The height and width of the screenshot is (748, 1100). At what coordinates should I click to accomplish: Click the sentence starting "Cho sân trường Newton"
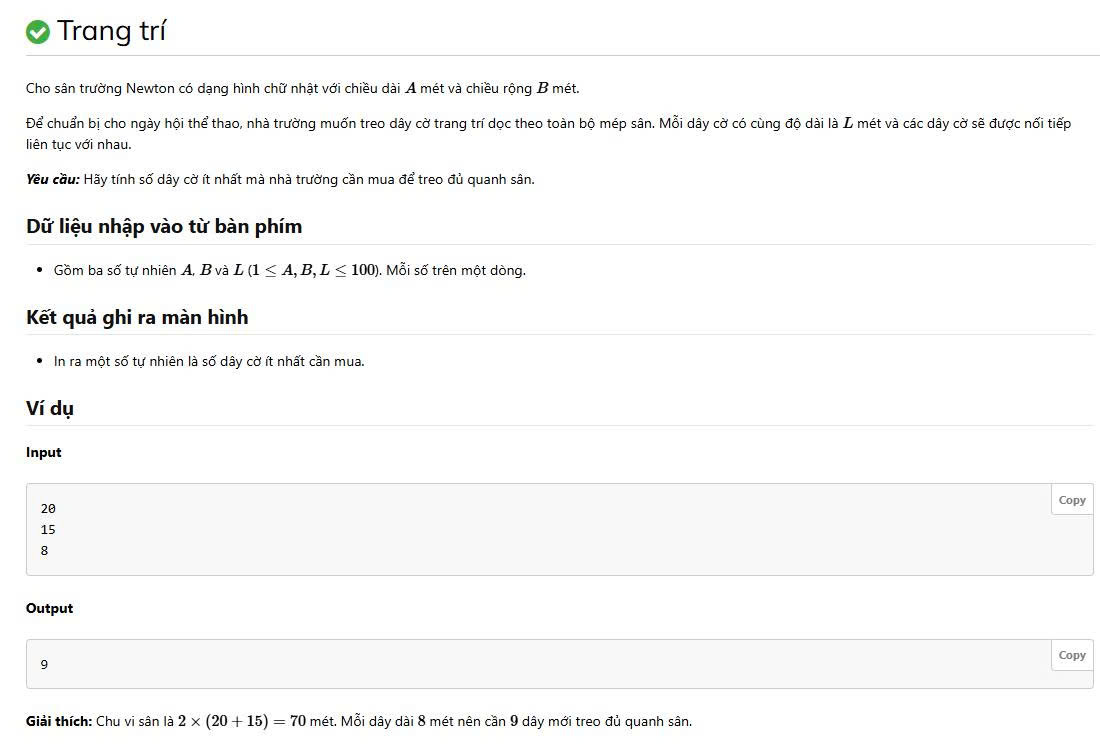(x=302, y=88)
